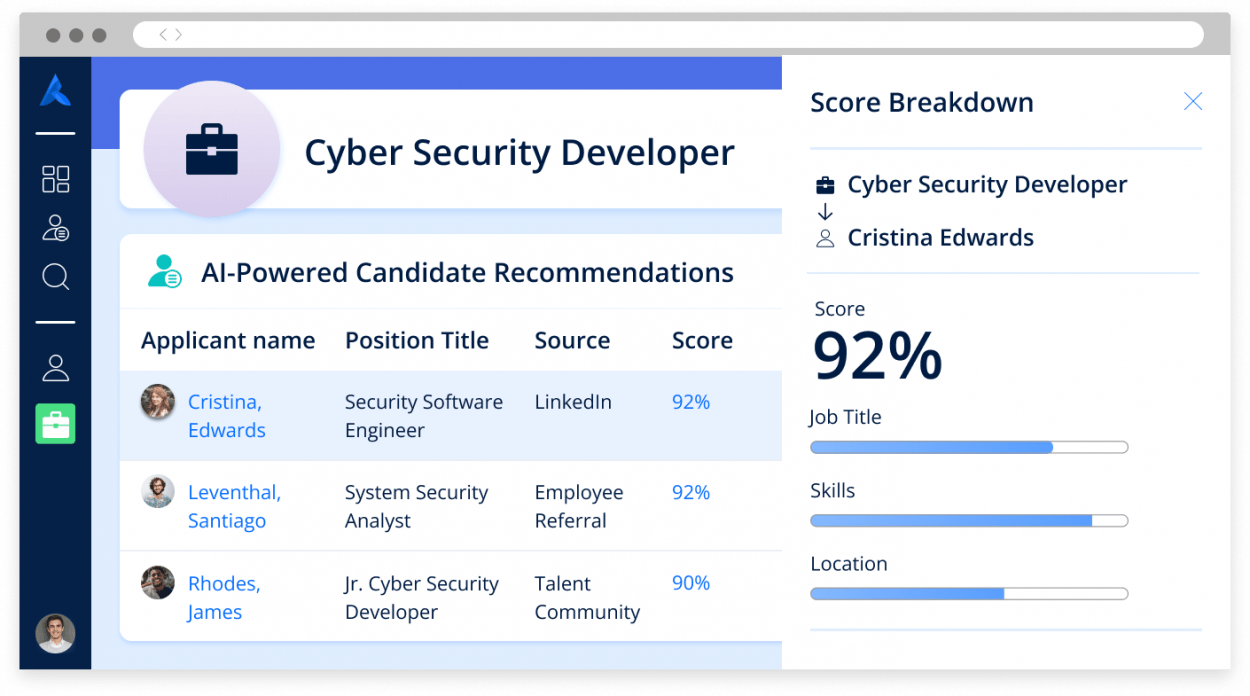Open Leventhal, Santiago candidate profile
Viewport: 1250px width, 696px height.
coord(234,506)
